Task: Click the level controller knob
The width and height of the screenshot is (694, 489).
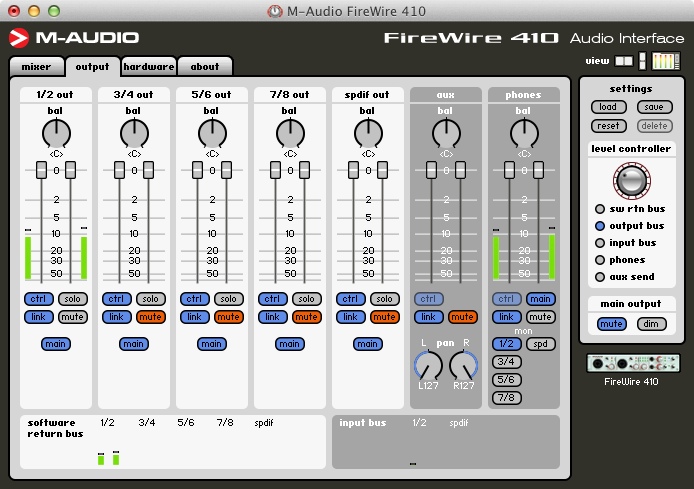Action: pos(632,181)
